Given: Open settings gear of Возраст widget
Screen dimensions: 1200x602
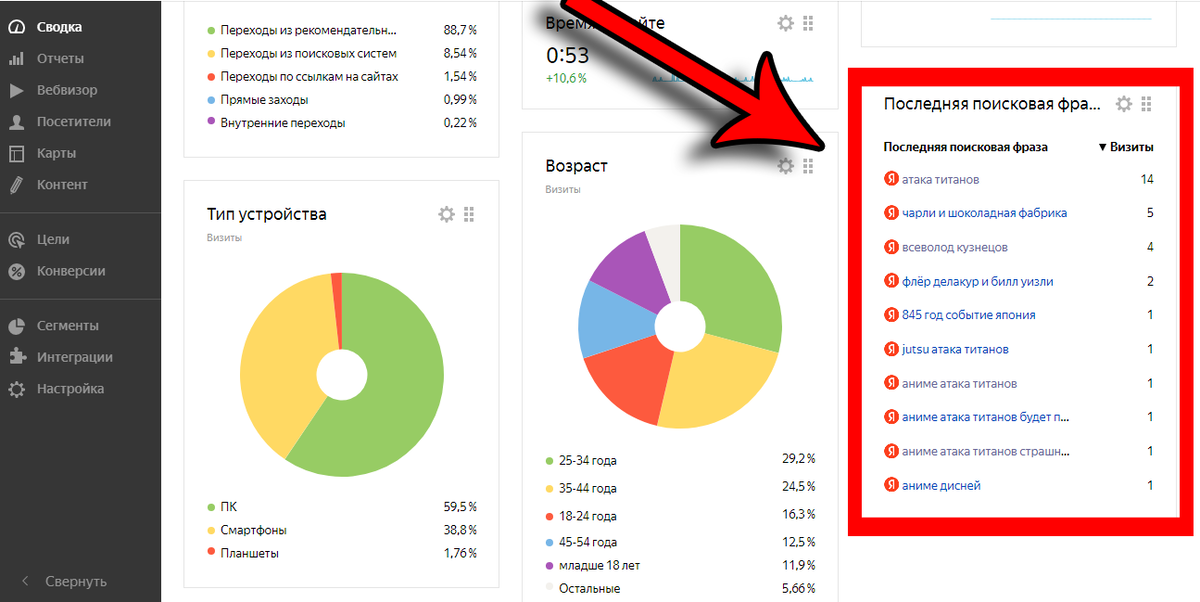Looking at the screenshot, I should pos(785,166).
